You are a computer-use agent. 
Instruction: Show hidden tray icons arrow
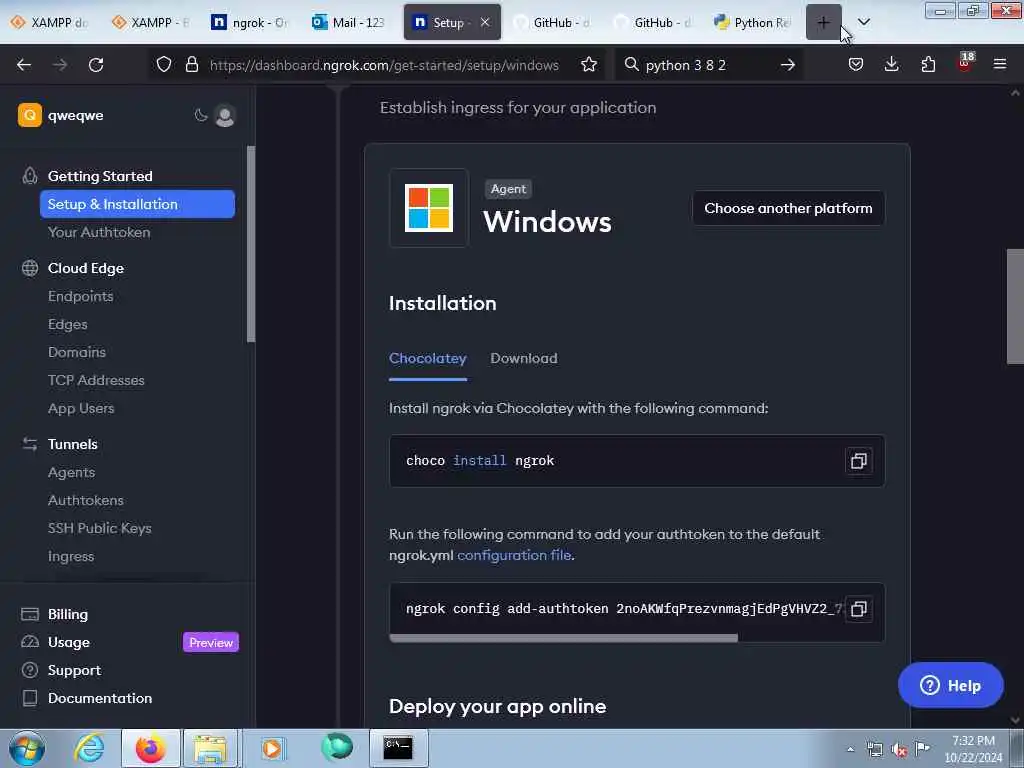tap(850, 750)
